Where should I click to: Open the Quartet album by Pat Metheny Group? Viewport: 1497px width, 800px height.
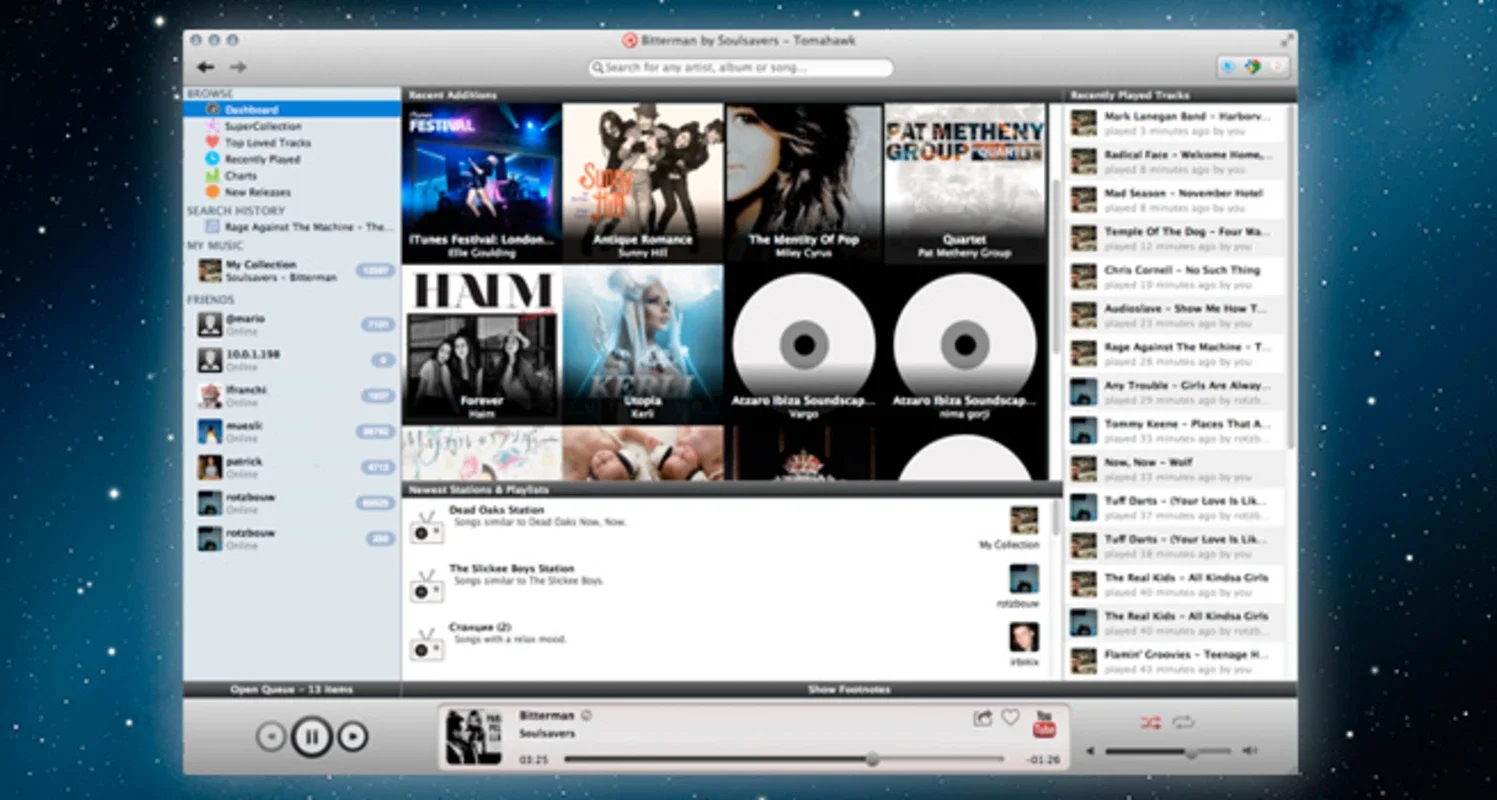pyautogui.click(x=965, y=183)
